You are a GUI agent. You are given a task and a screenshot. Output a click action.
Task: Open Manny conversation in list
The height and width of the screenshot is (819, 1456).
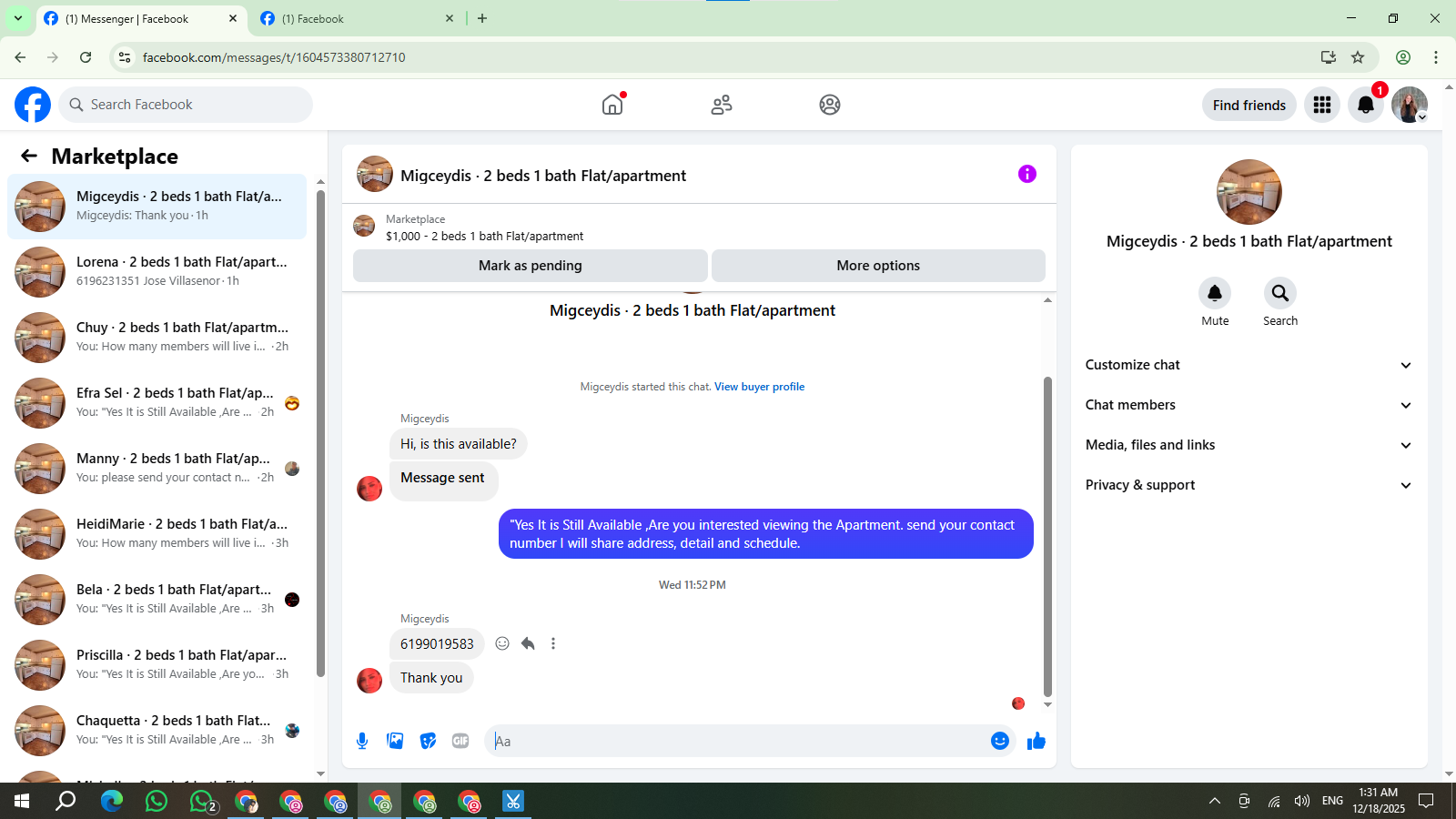157,469
